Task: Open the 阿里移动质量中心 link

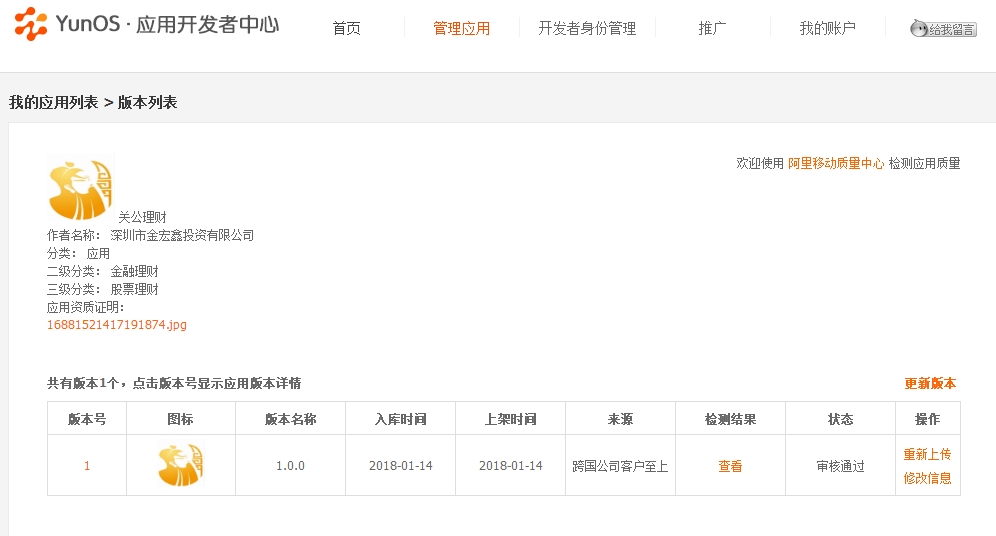Action: (x=836, y=163)
